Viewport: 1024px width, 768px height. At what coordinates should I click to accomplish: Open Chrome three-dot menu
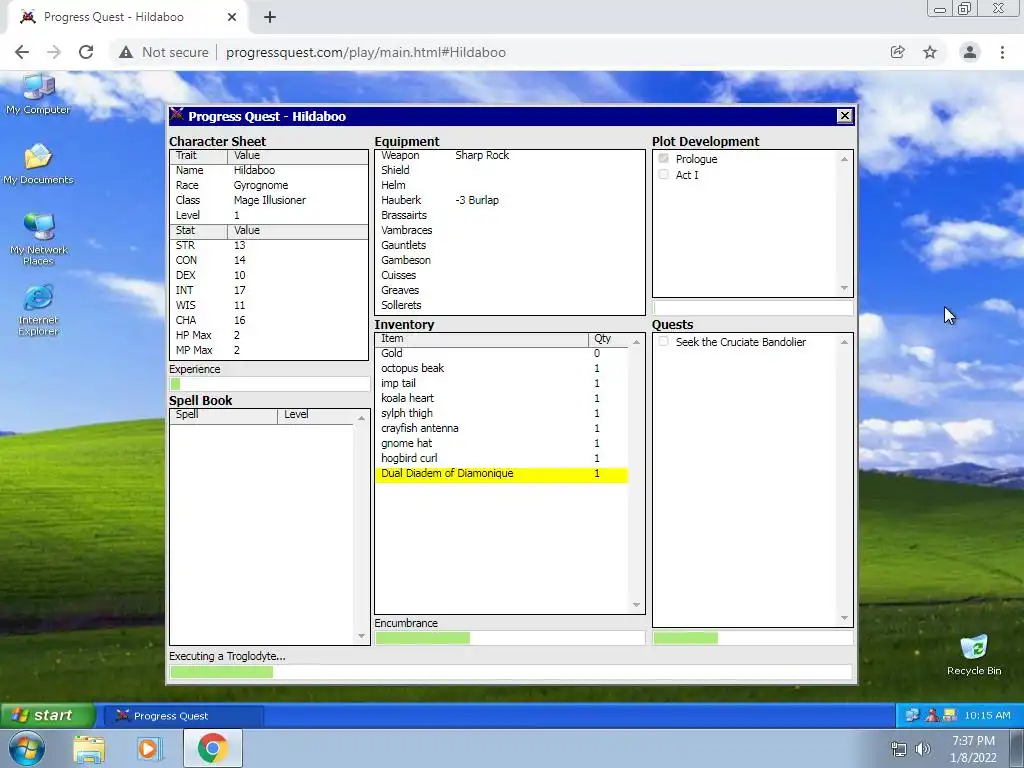click(x=1002, y=52)
